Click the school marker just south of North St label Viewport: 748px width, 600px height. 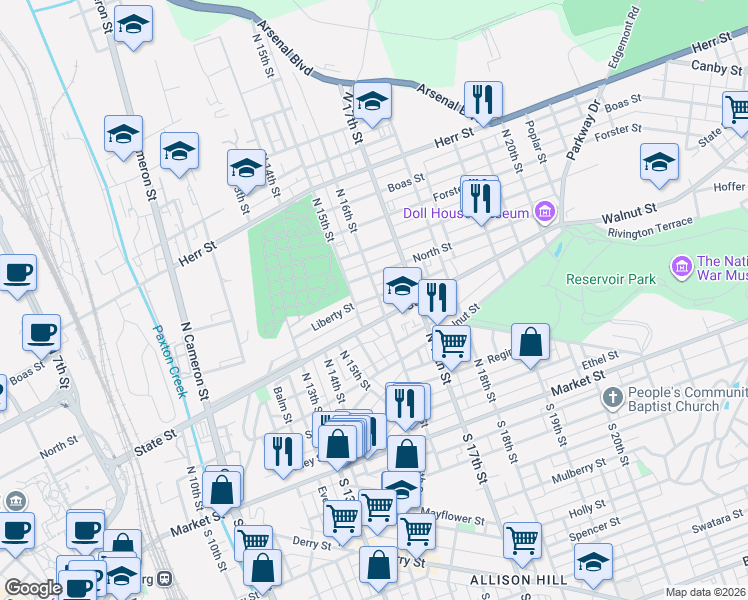402,287
